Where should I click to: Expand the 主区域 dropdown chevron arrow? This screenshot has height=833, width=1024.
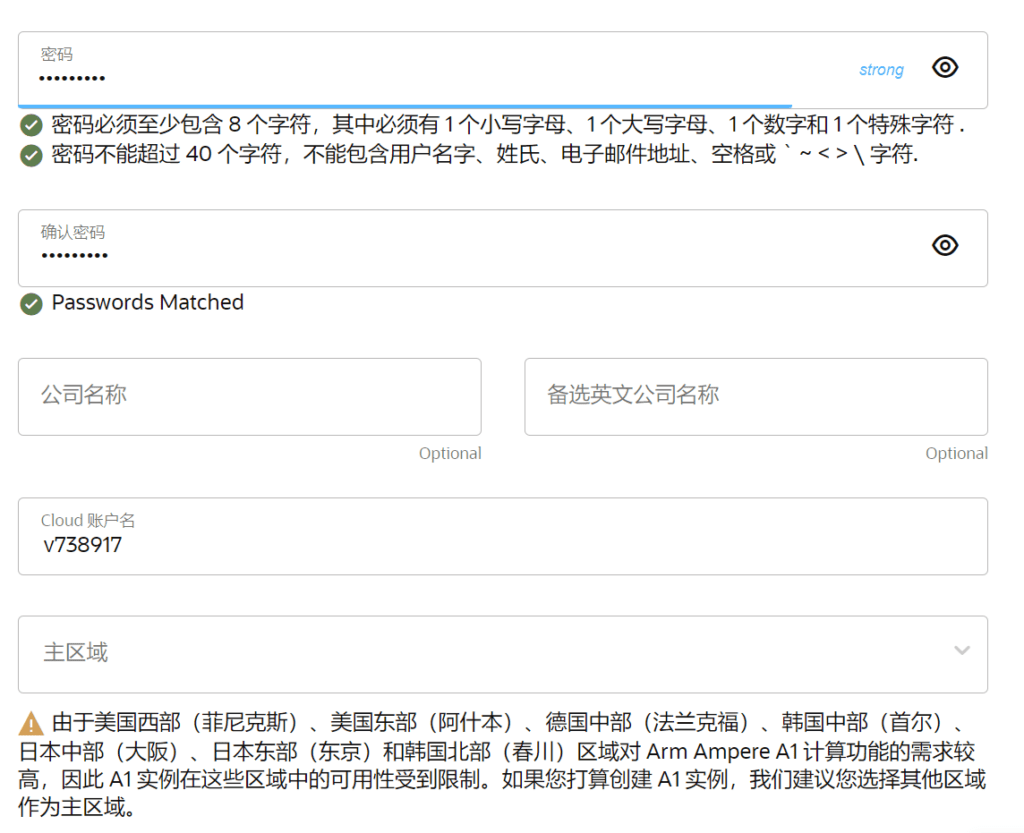(x=961, y=651)
